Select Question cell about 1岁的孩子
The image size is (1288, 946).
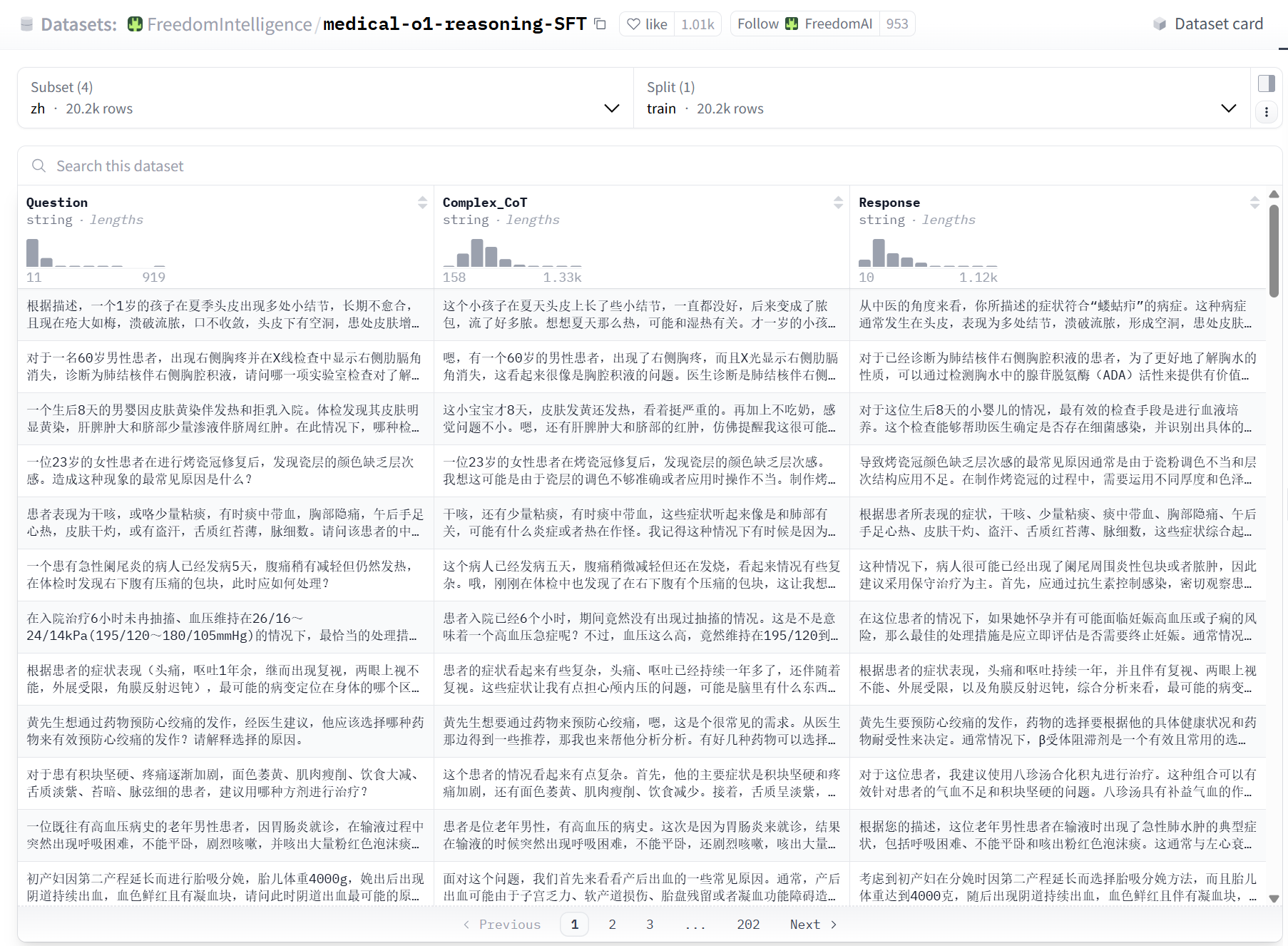click(225, 315)
